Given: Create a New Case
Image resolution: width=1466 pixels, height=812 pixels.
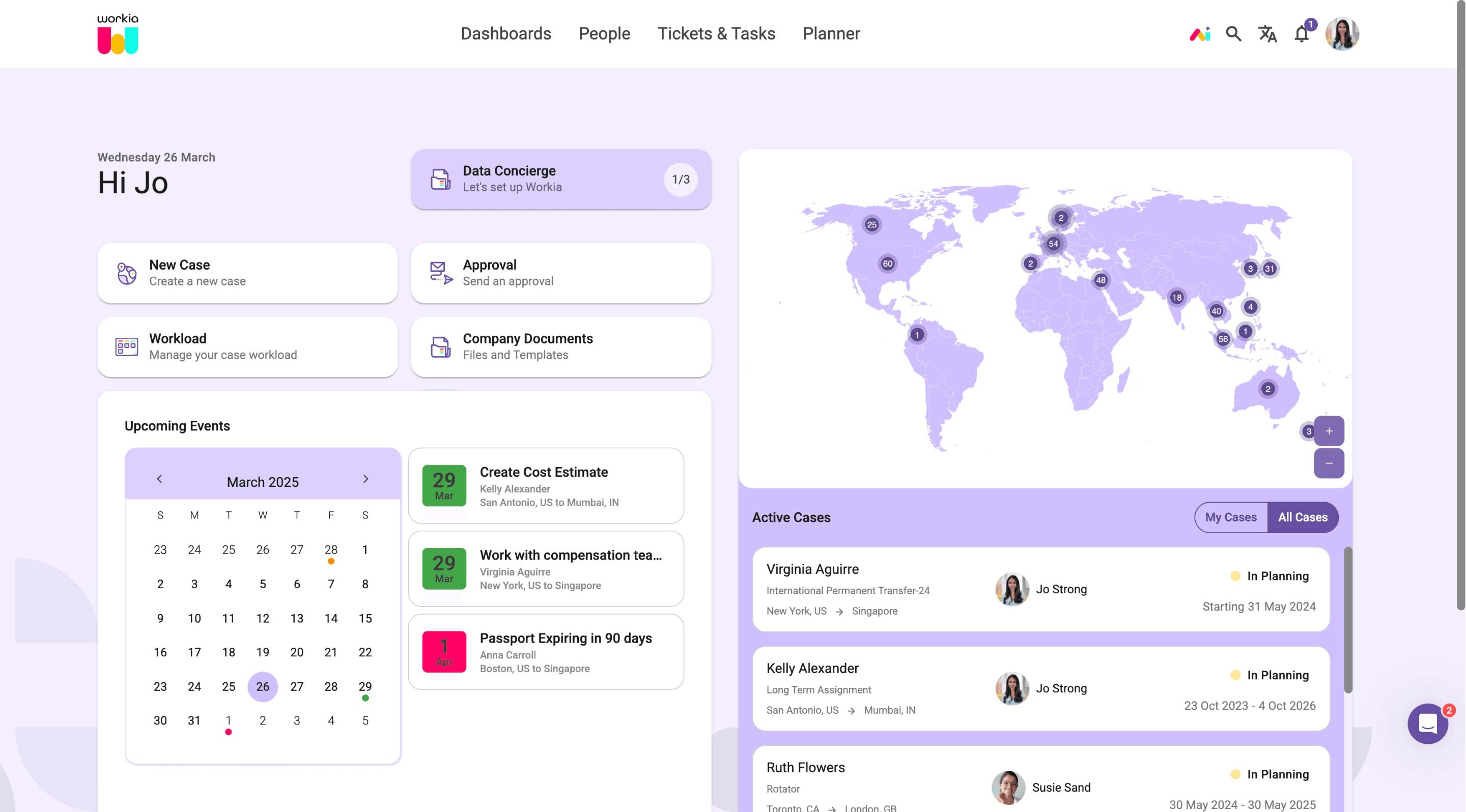Looking at the screenshot, I should pos(247,273).
